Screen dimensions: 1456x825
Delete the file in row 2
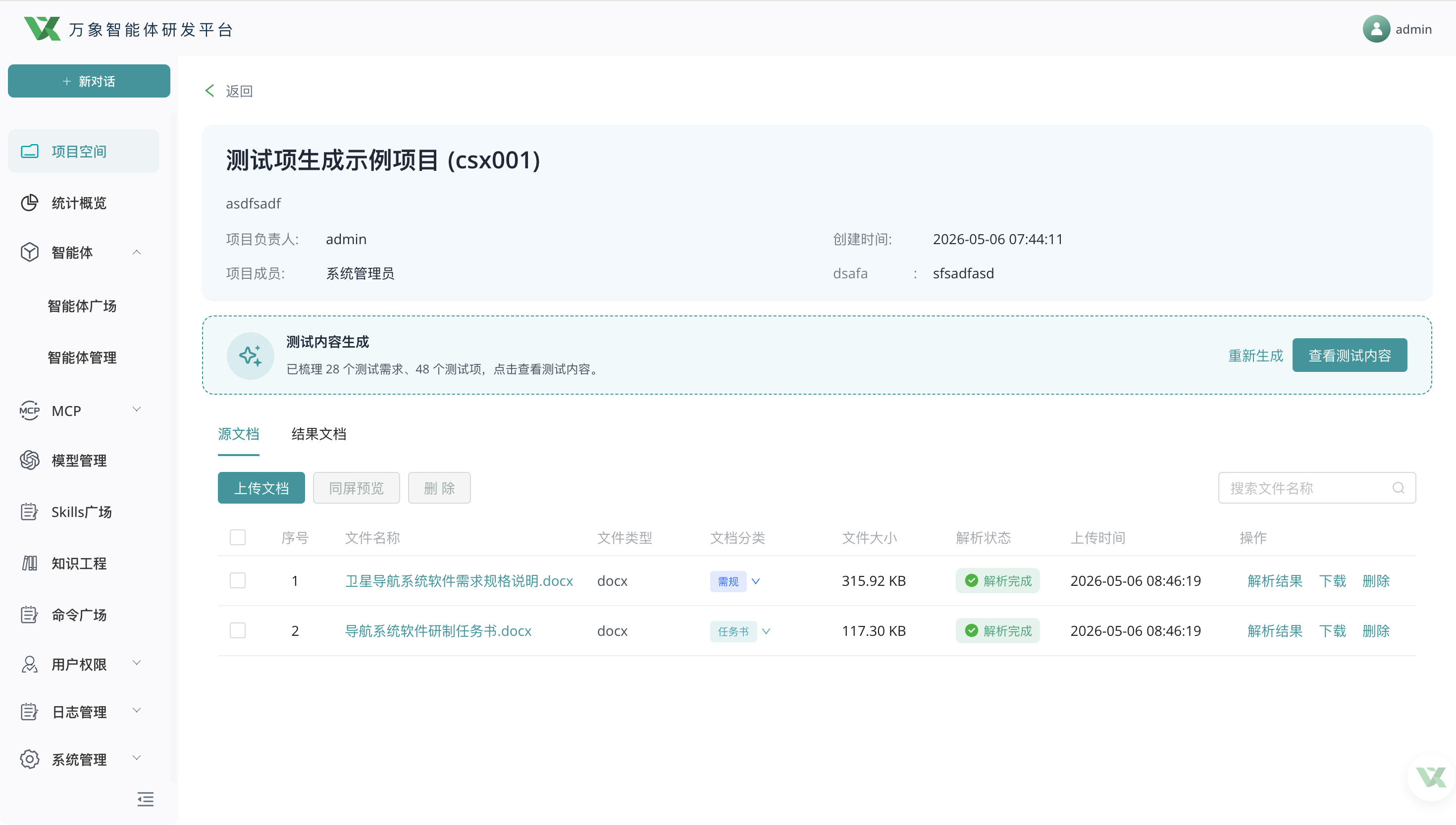(1376, 631)
